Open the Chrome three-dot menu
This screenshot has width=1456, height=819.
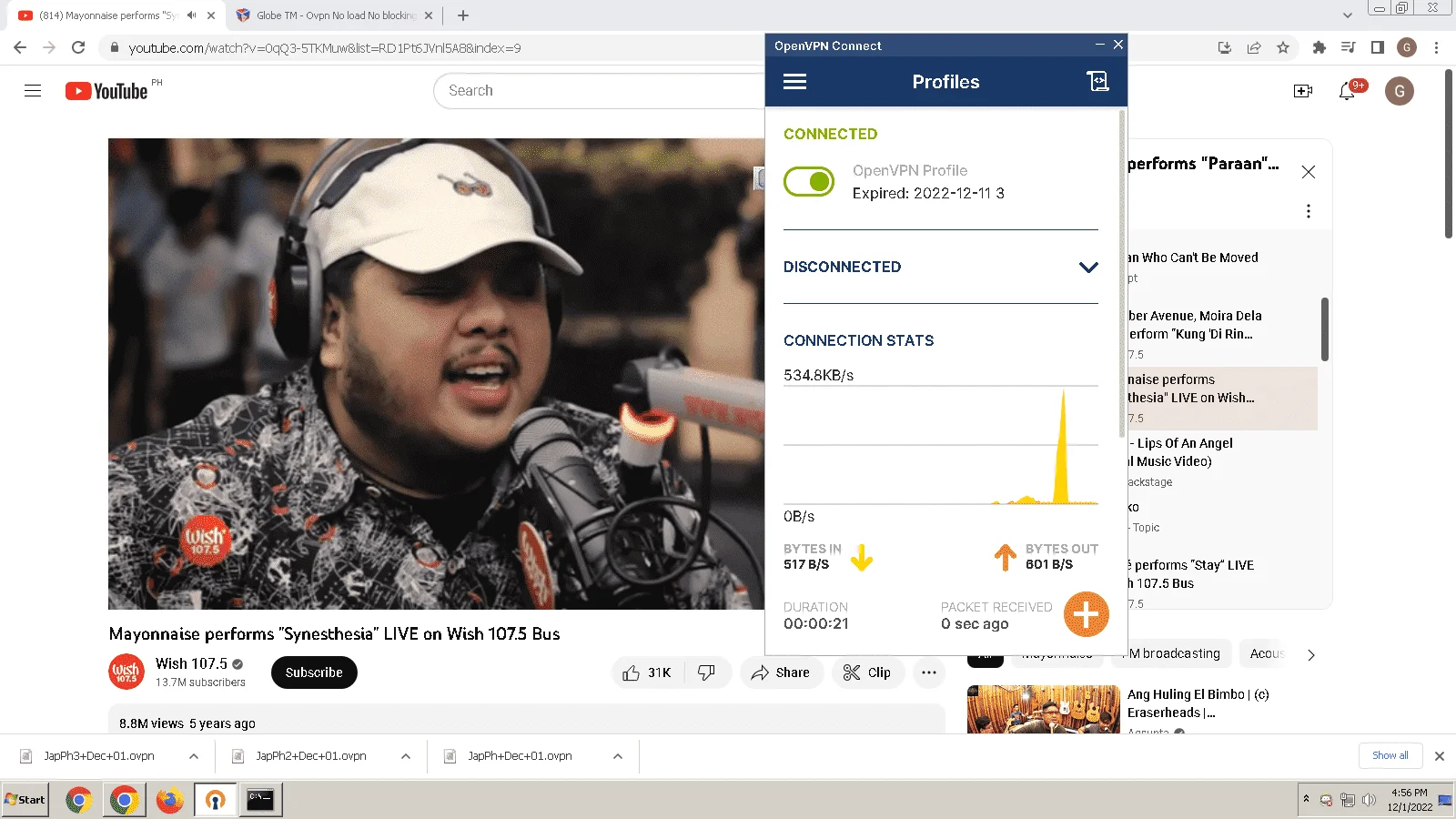coord(1437,47)
